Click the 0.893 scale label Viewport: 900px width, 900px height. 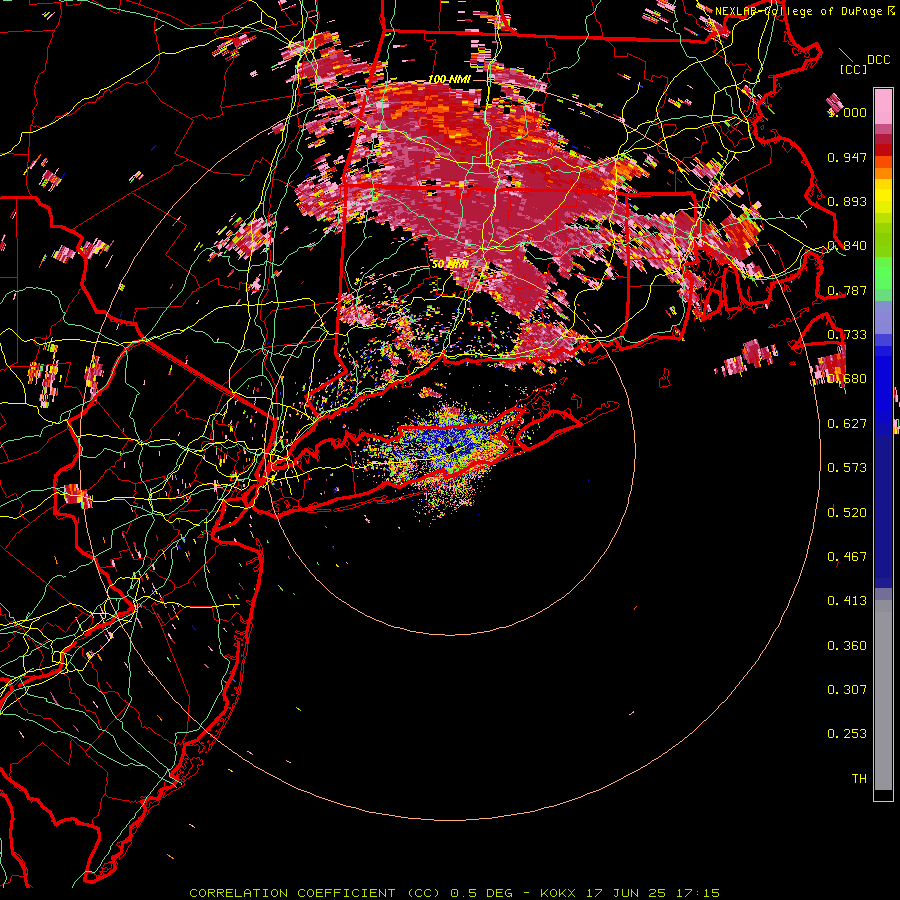[847, 201]
